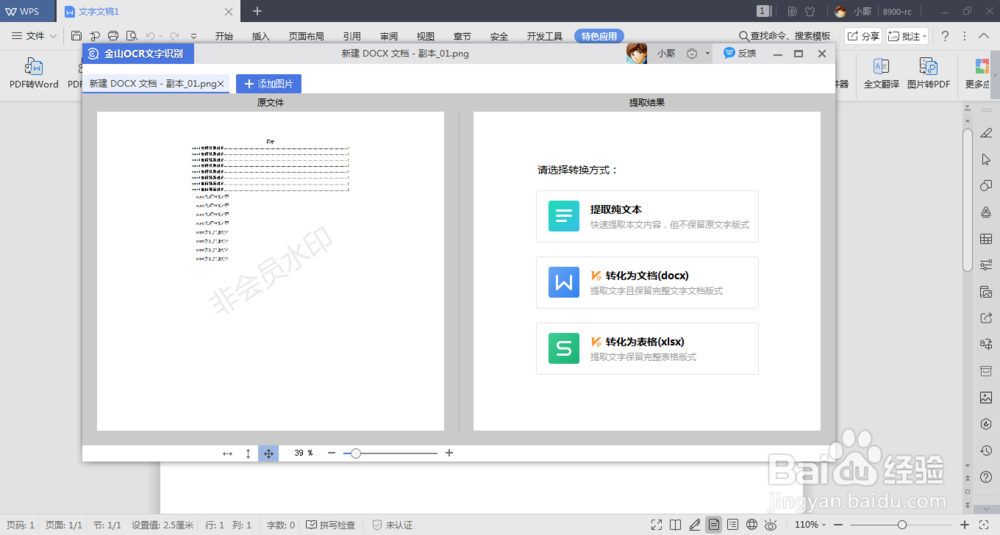This screenshot has height=535, width=1000.
Task: Click the 分享 share button
Action: [863, 36]
